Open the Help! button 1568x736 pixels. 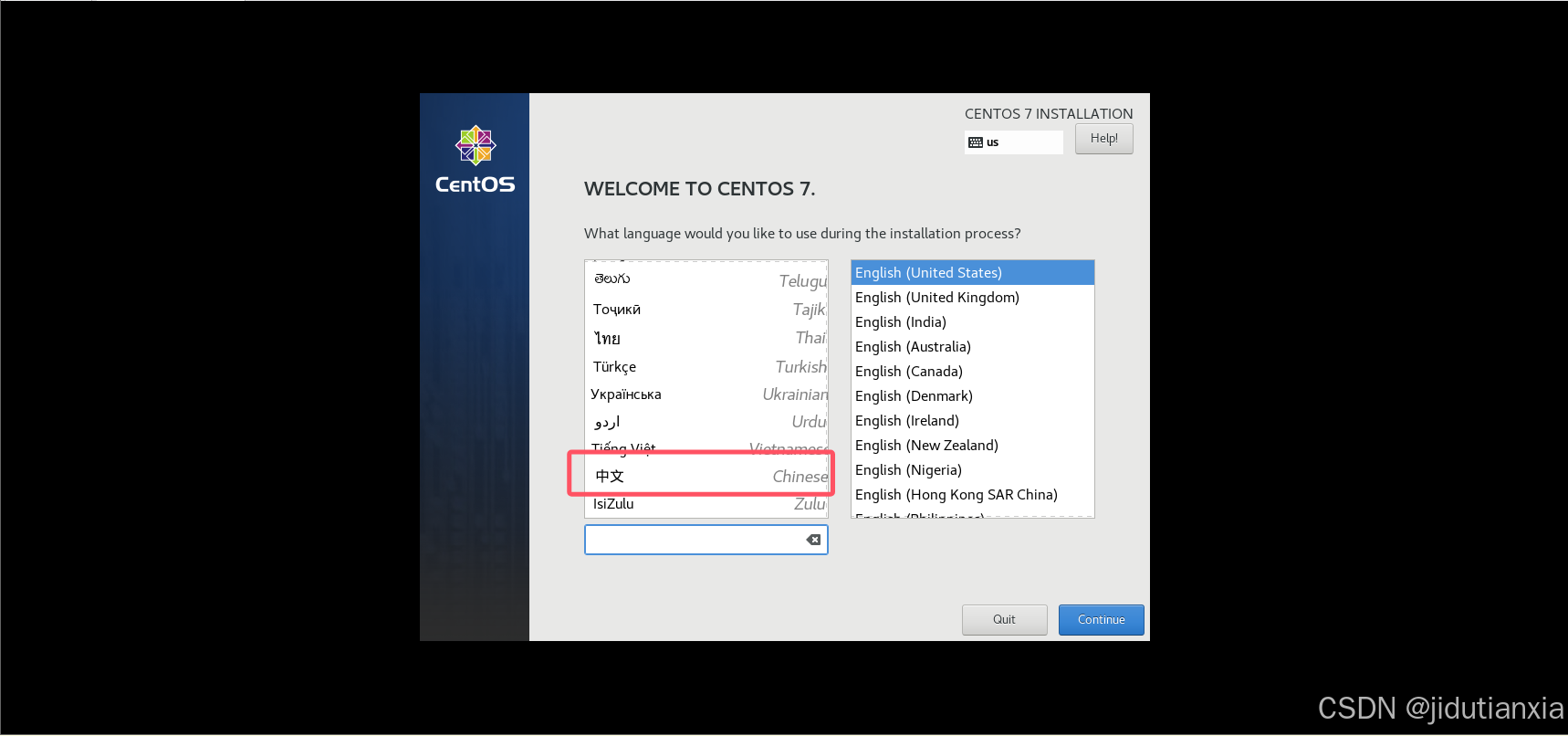[1103, 139]
